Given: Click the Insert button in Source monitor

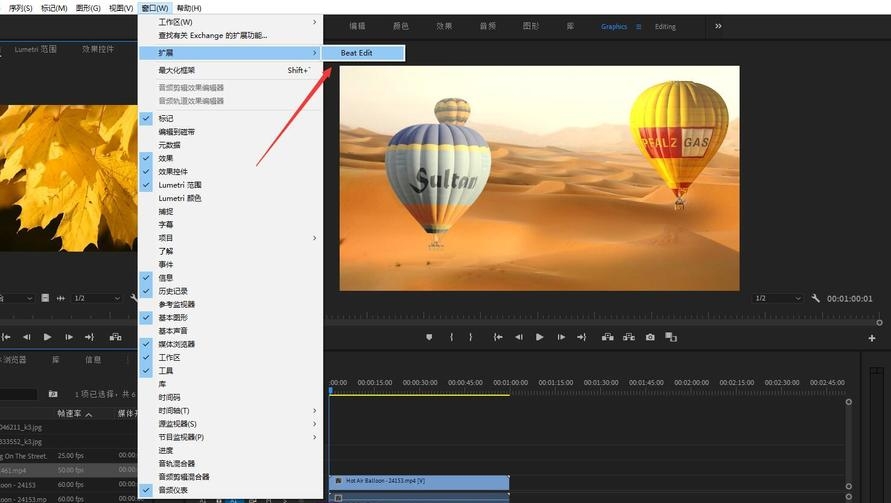Looking at the screenshot, I should 115,337.
